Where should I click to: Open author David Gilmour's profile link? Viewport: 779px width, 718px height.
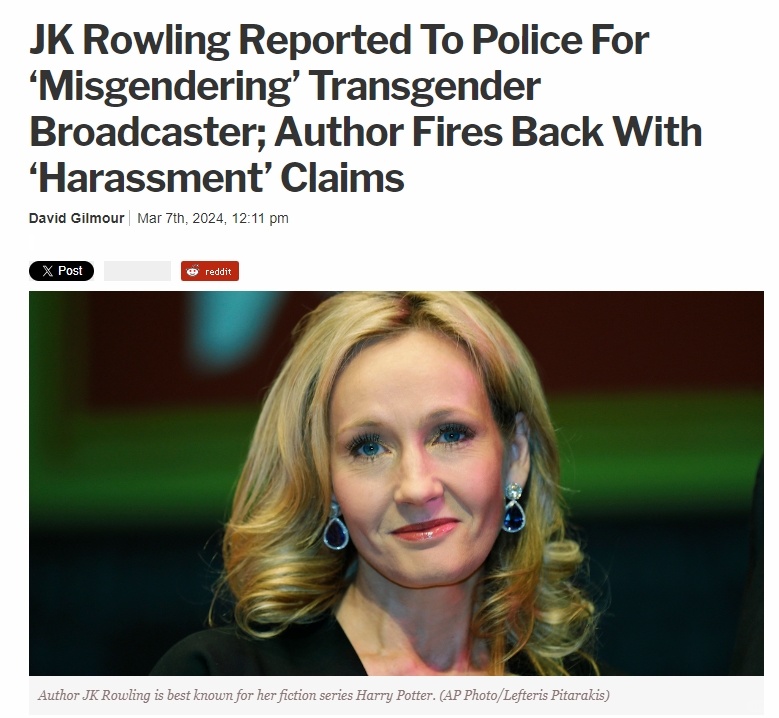[77, 218]
